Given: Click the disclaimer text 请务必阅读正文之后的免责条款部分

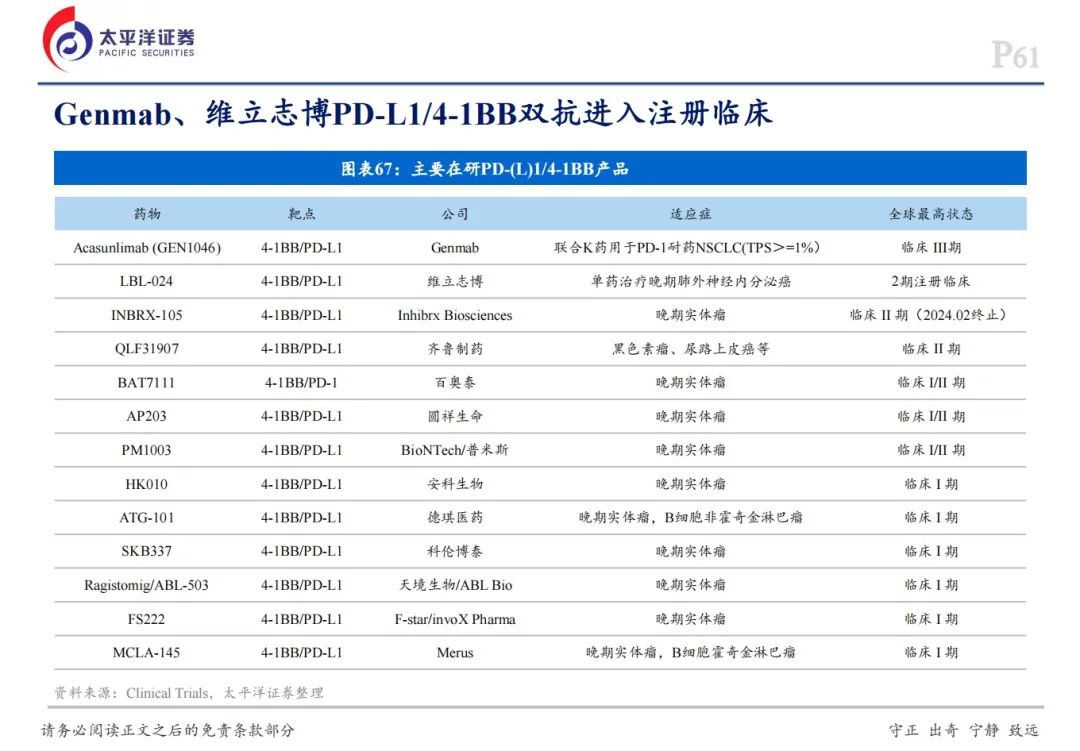Looking at the screenshot, I should [x=167, y=730].
